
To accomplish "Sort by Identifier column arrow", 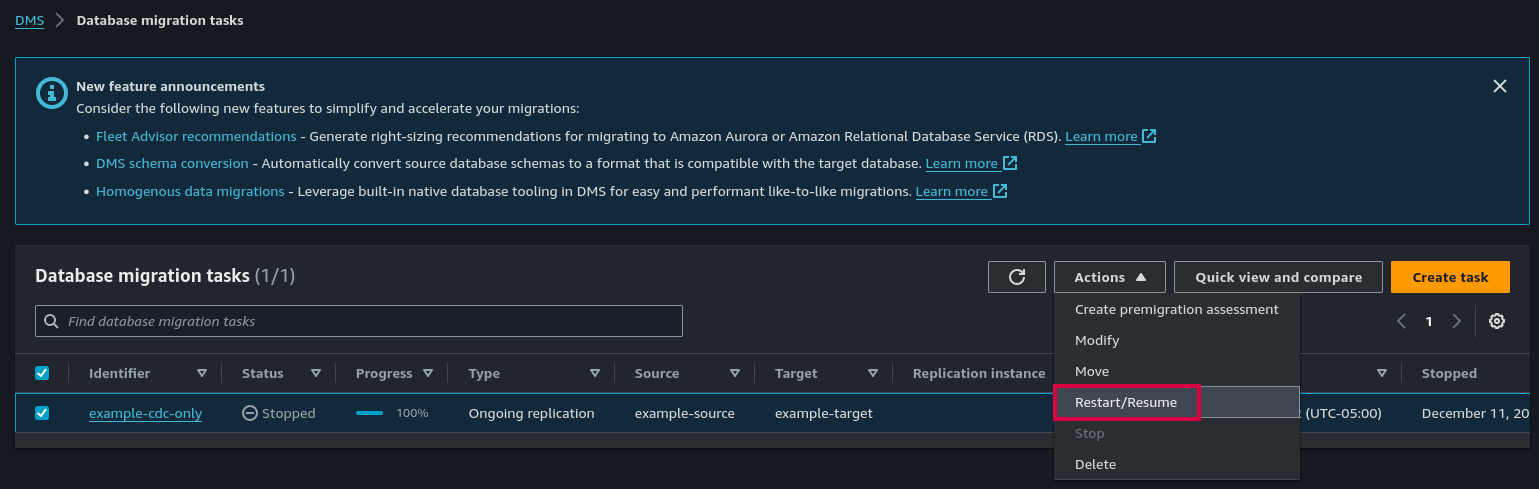I will click(202, 373).
